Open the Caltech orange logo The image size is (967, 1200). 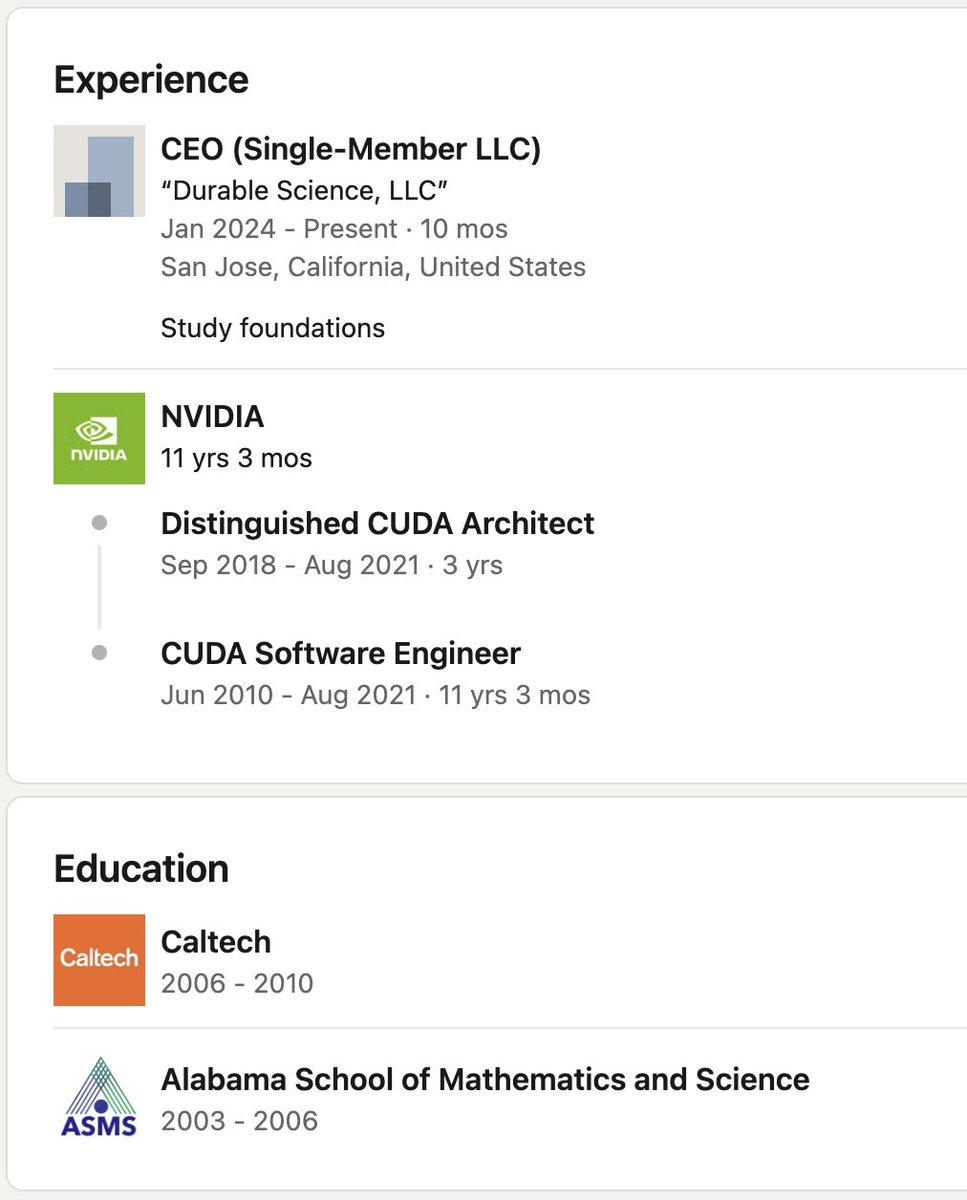pos(99,960)
